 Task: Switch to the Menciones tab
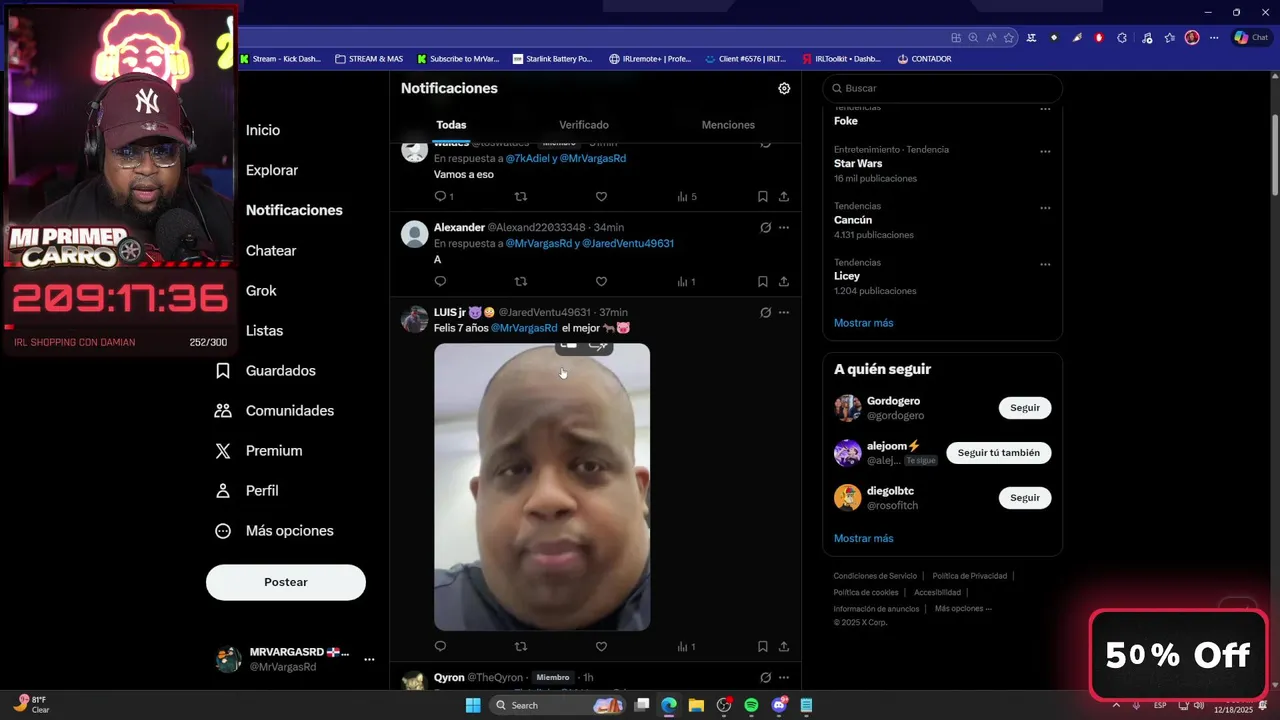728,125
